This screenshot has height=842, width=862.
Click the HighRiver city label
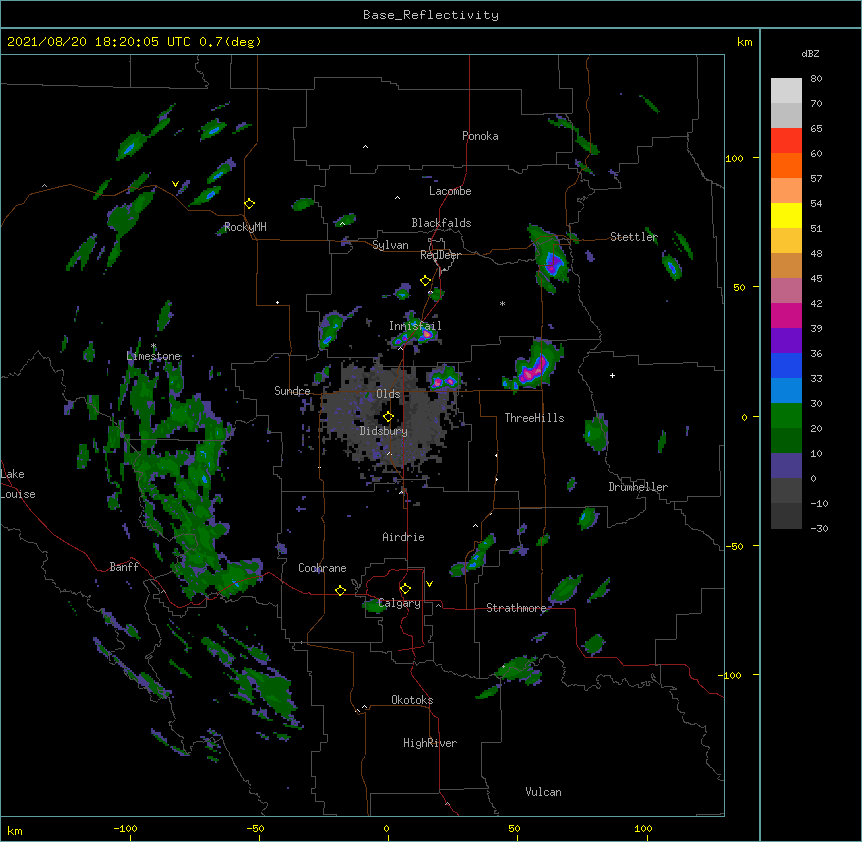click(430, 743)
